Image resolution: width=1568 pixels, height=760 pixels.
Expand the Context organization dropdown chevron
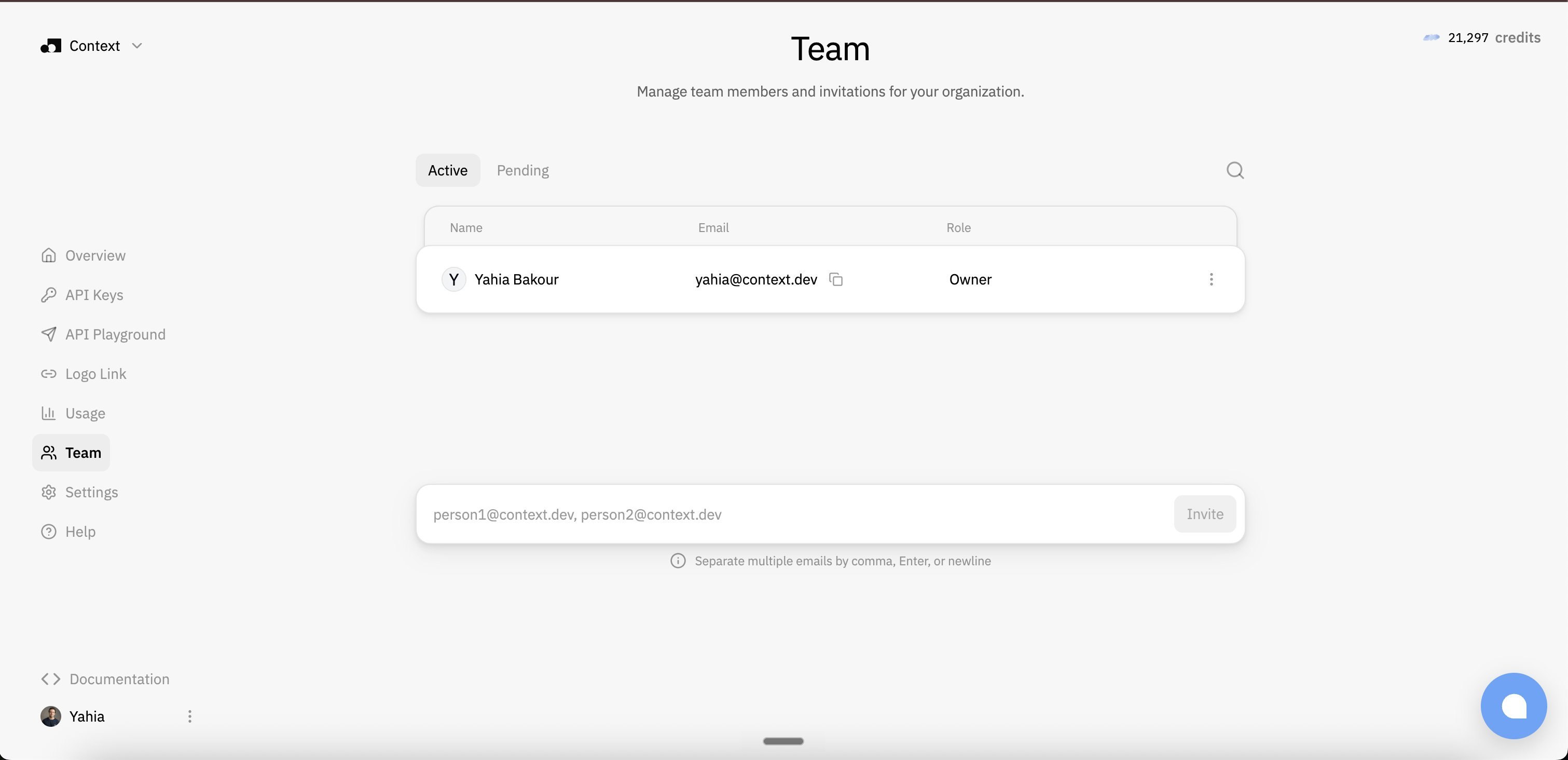click(137, 46)
